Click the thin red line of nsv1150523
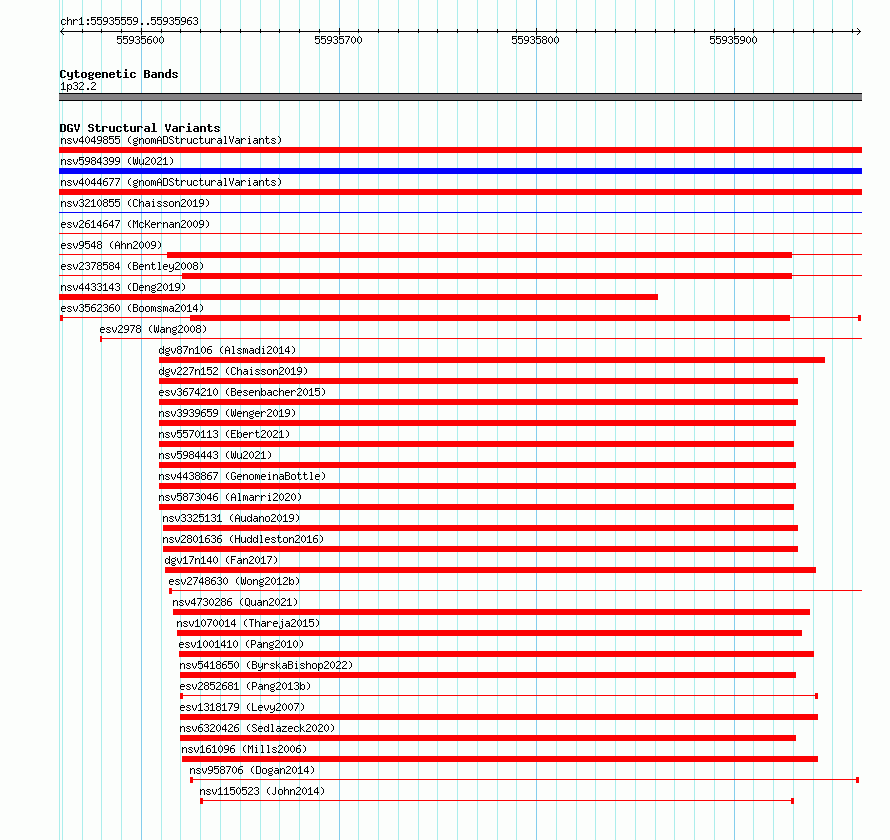Image resolution: width=890 pixels, height=840 pixels. click(497, 801)
